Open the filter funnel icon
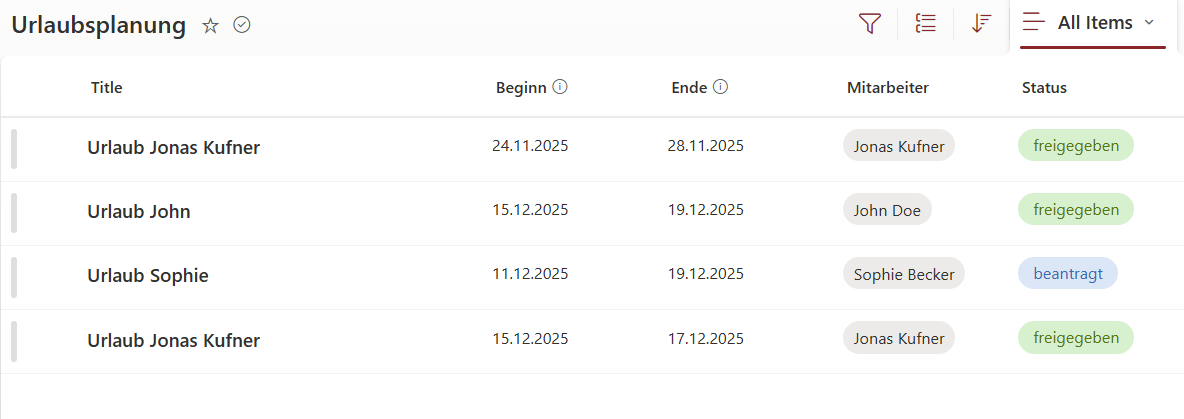1184x419 pixels. [869, 24]
